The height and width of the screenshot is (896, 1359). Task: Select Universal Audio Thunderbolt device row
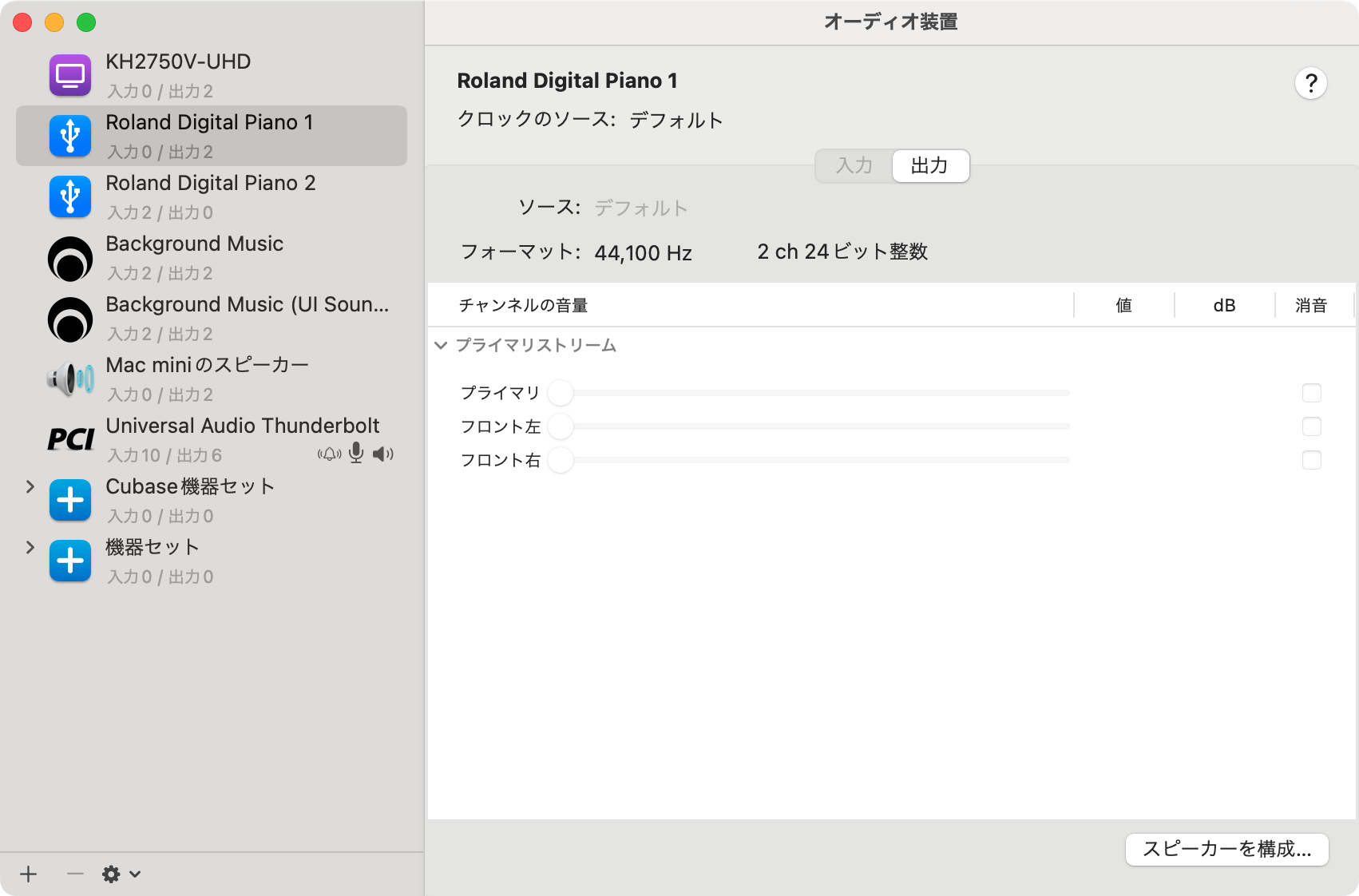click(x=212, y=440)
